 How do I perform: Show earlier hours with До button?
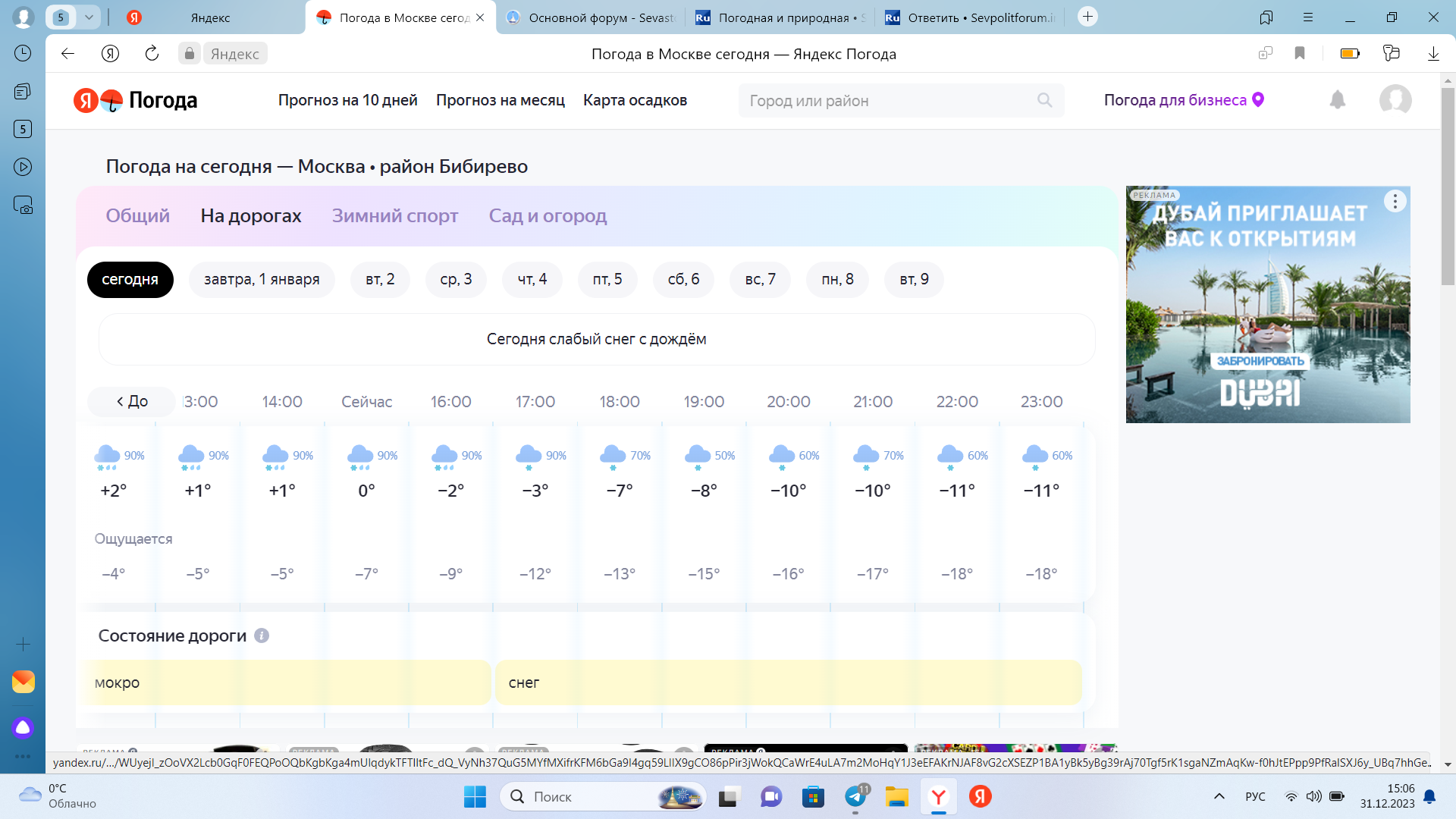tap(132, 401)
